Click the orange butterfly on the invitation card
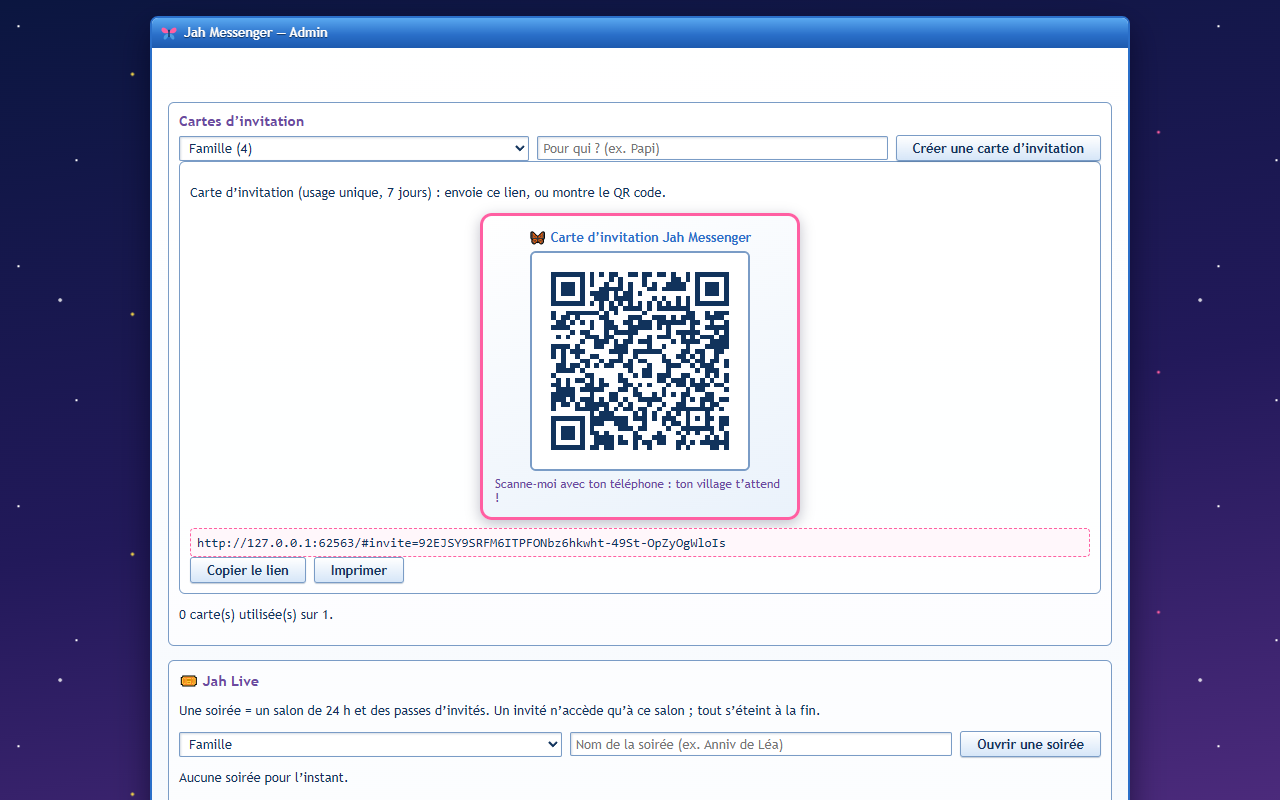Viewport: 1280px width, 800px height. tap(537, 238)
